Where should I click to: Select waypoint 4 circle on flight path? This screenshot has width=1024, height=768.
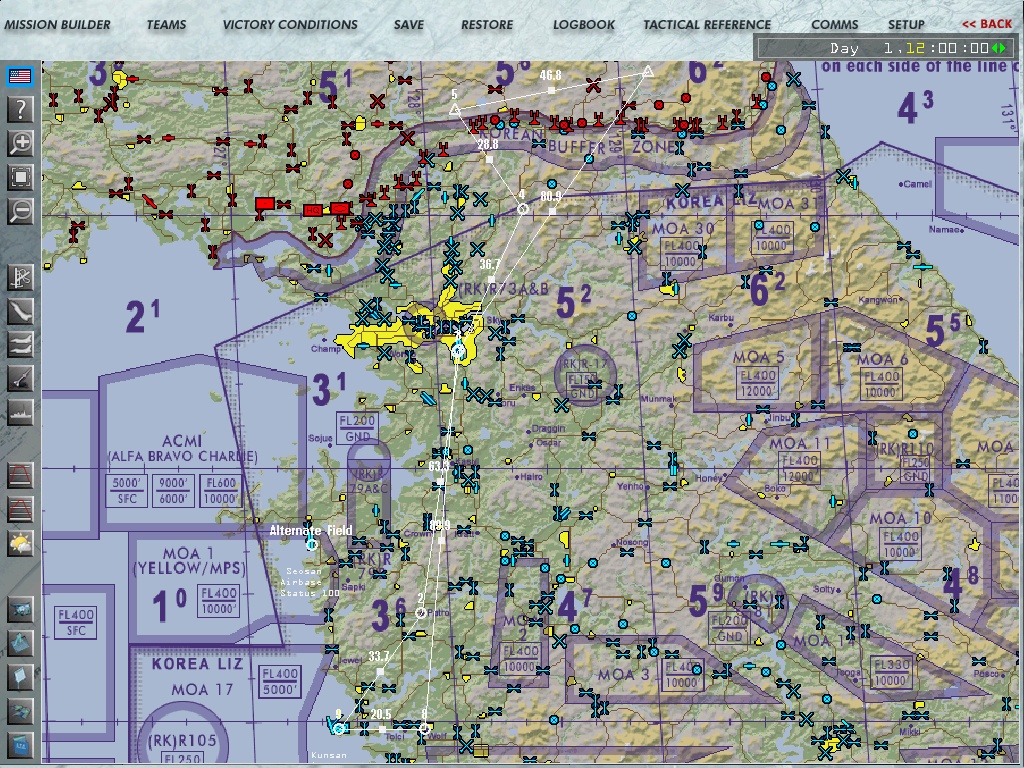(522, 209)
